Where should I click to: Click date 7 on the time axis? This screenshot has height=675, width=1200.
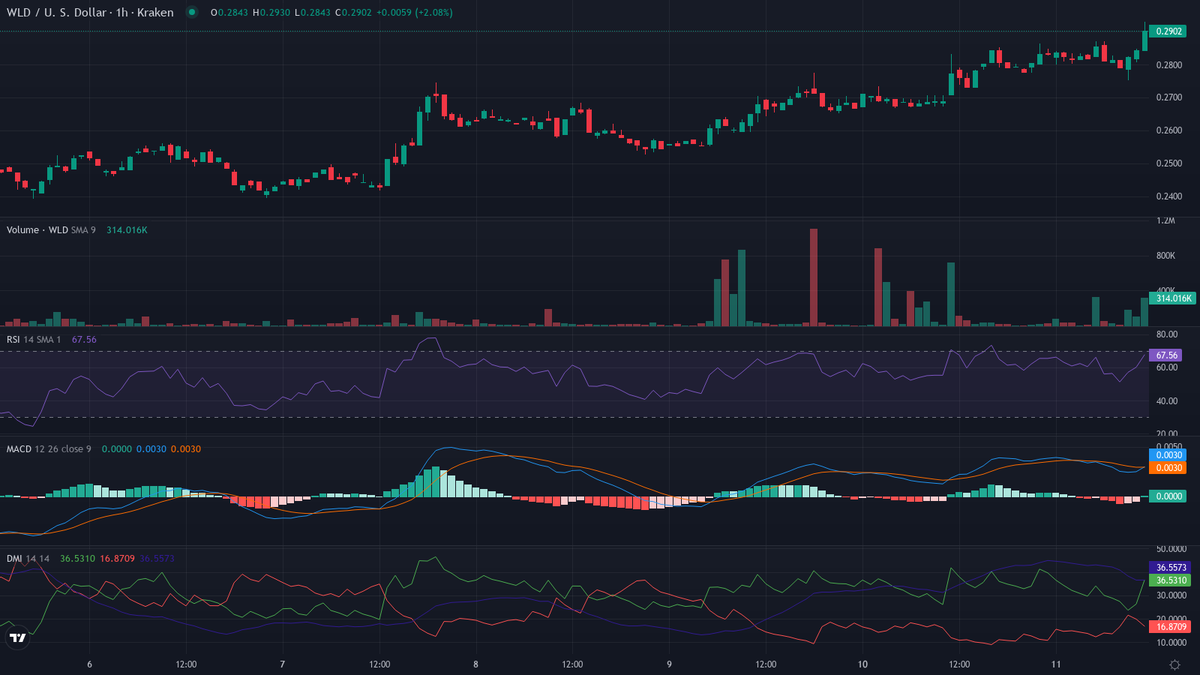283,664
